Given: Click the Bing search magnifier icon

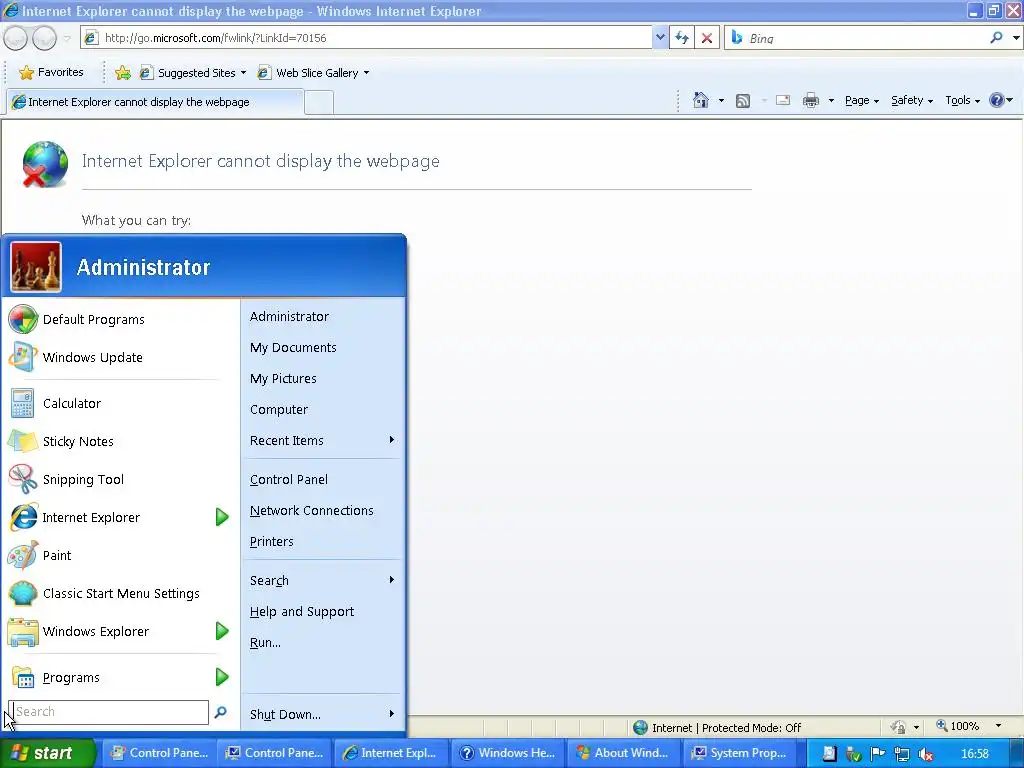Looking at the screenshot, I should (x=997, y=38).
